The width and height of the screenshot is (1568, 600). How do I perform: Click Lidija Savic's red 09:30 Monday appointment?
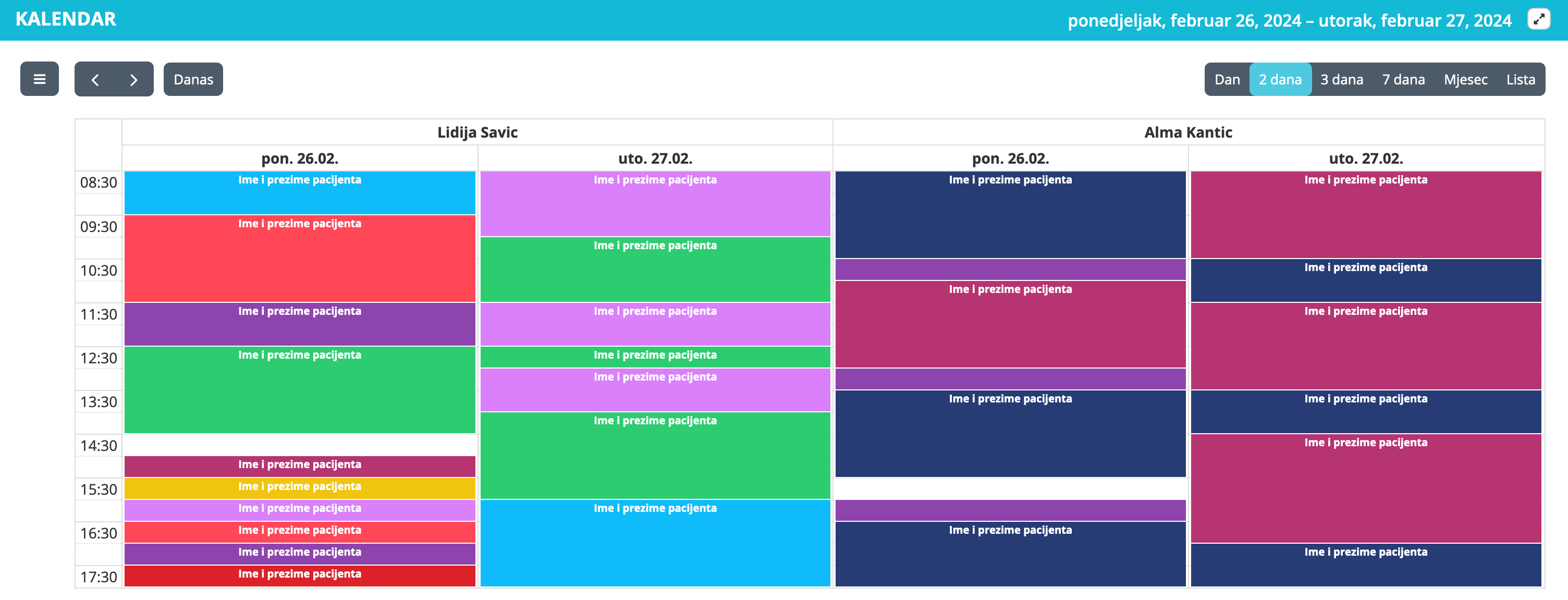tap(300, 259)
